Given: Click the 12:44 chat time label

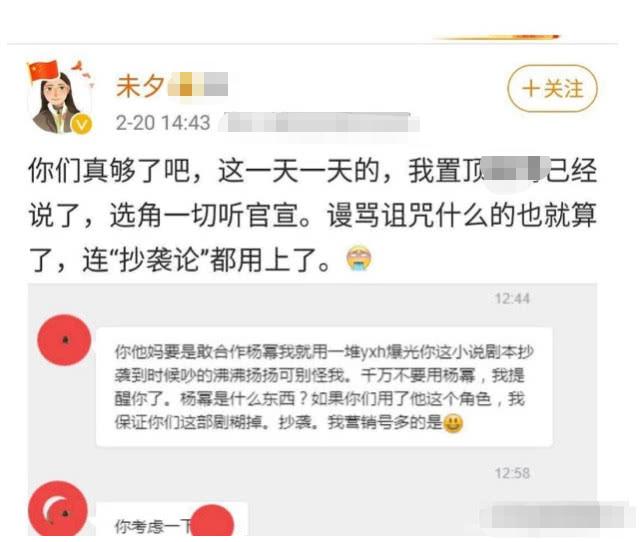Looking at the screenshot, I should pos(512,298).
